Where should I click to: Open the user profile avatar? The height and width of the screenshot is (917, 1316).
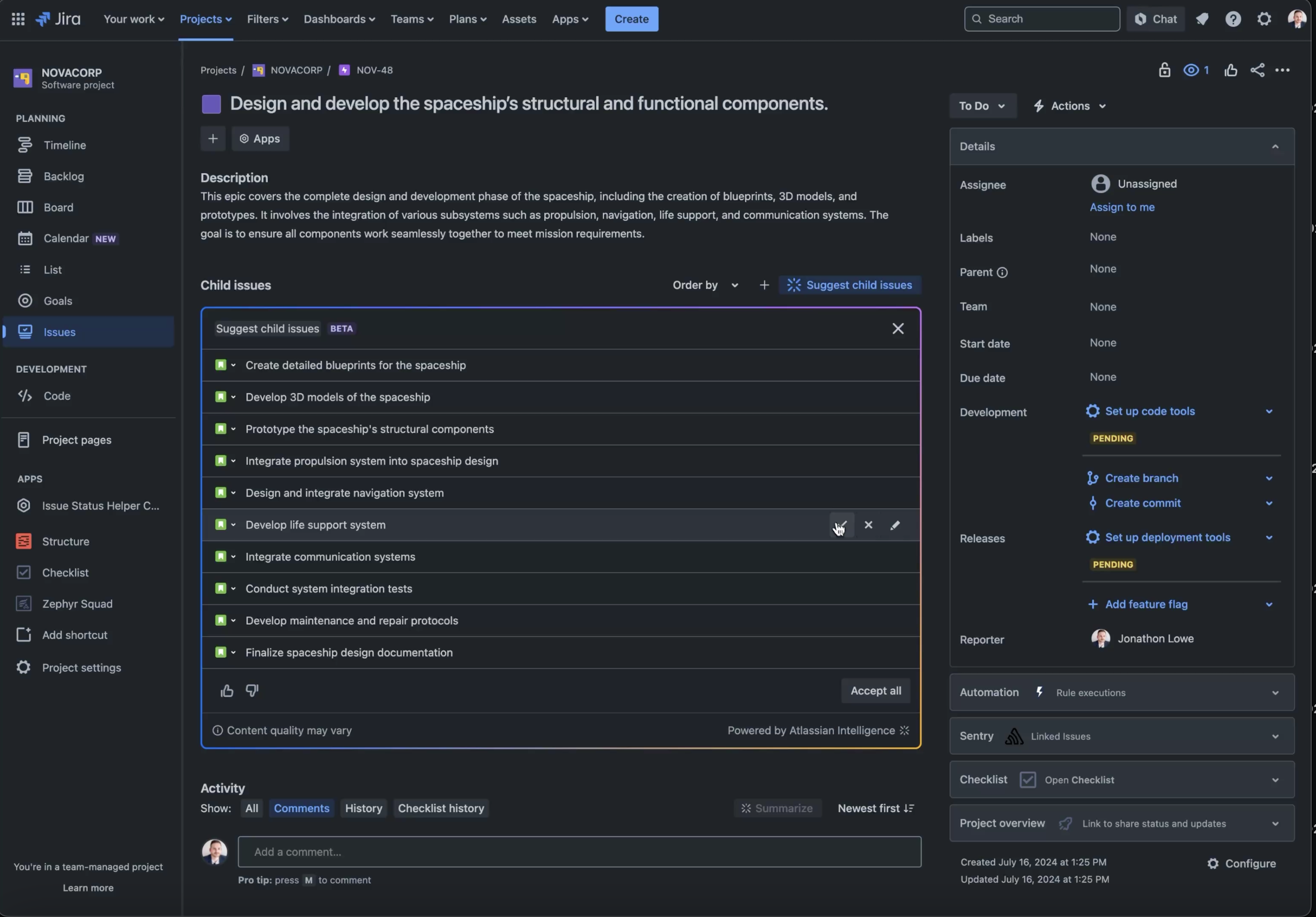pyautogui.click(x=1297, y=19)
